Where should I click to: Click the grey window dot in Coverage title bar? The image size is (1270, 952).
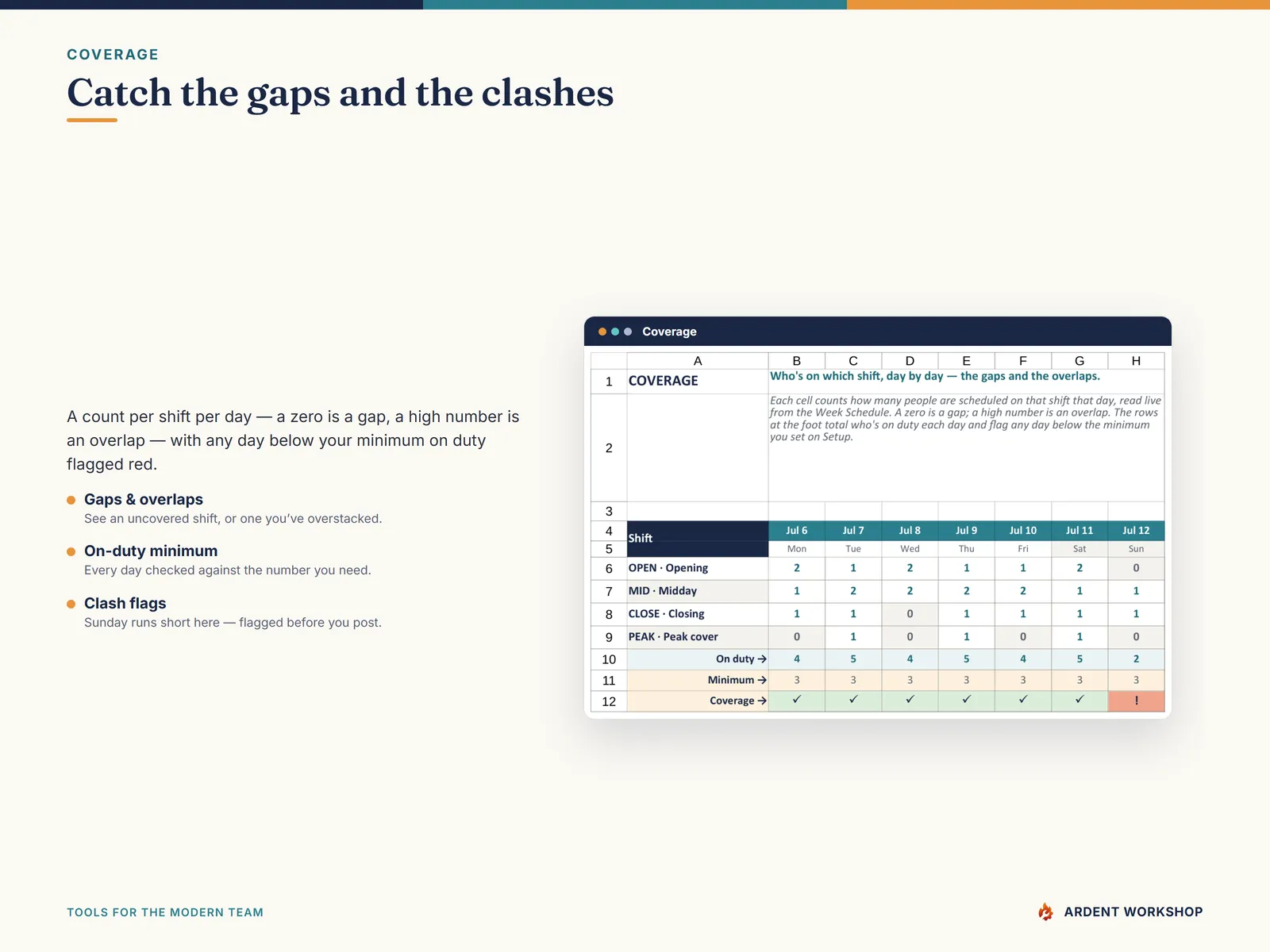click(628, 332)
